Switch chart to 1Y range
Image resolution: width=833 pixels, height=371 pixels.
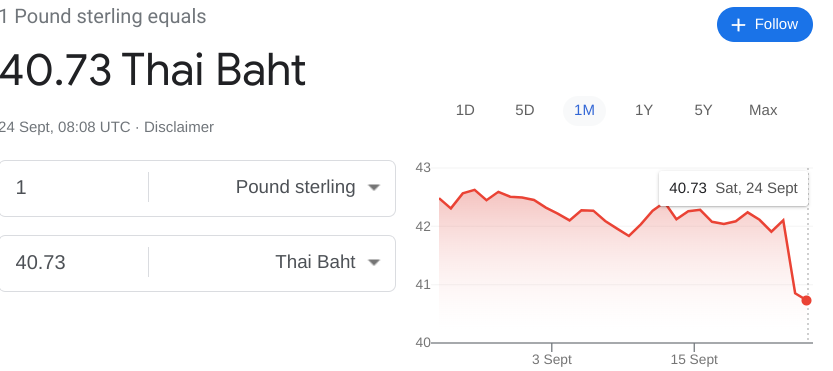click(643, 111)
